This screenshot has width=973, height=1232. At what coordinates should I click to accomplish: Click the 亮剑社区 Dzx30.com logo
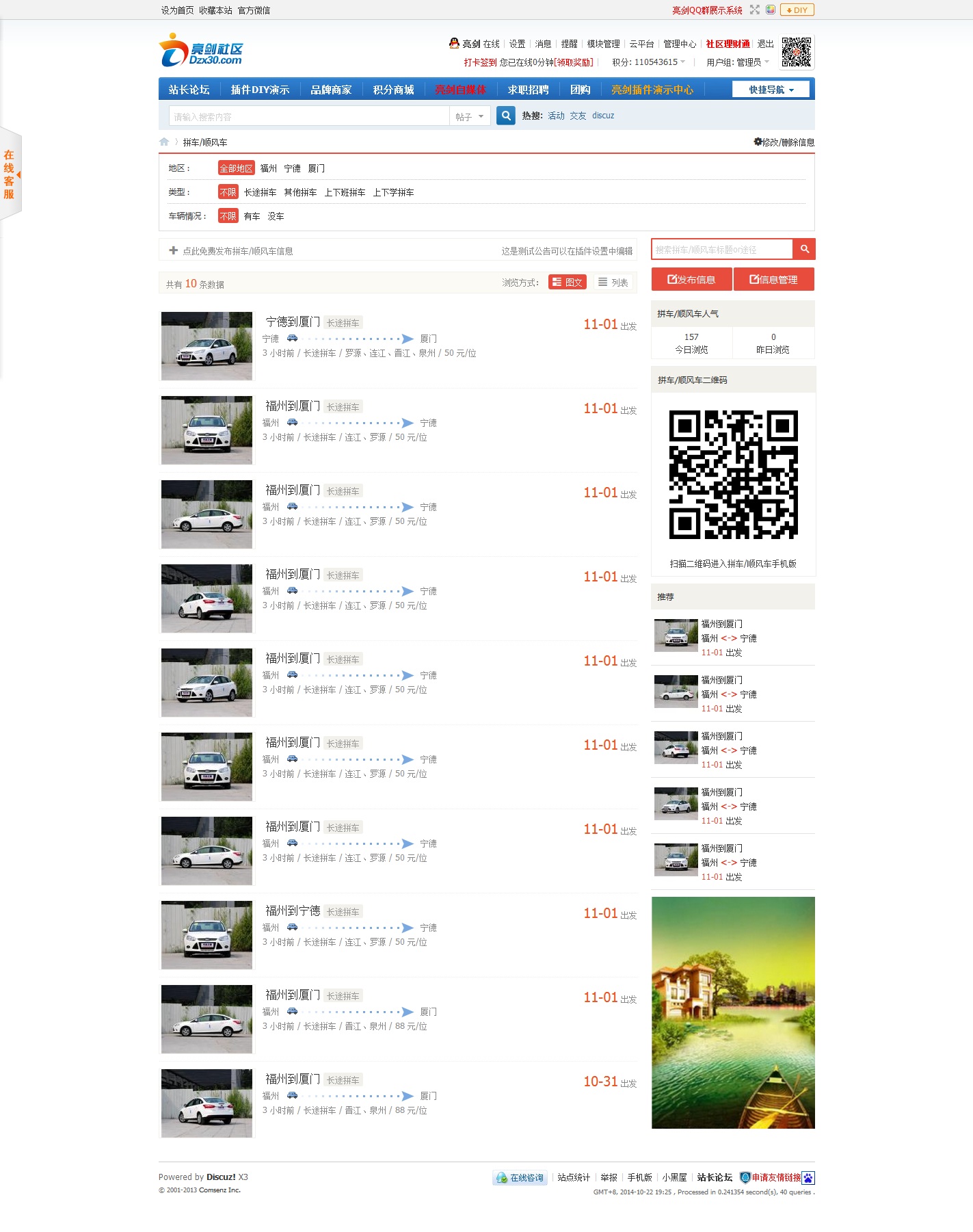pyautogui.click(x=202, y=51)
